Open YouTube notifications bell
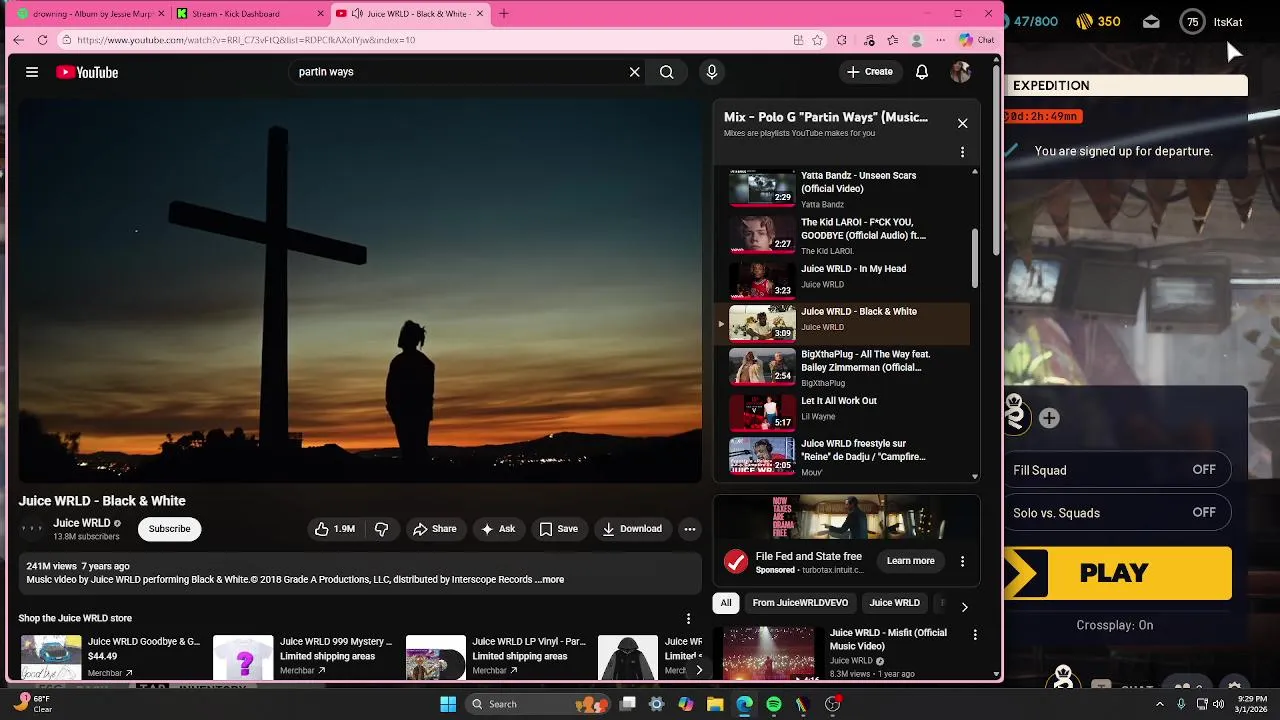 (x=922, y=72)
